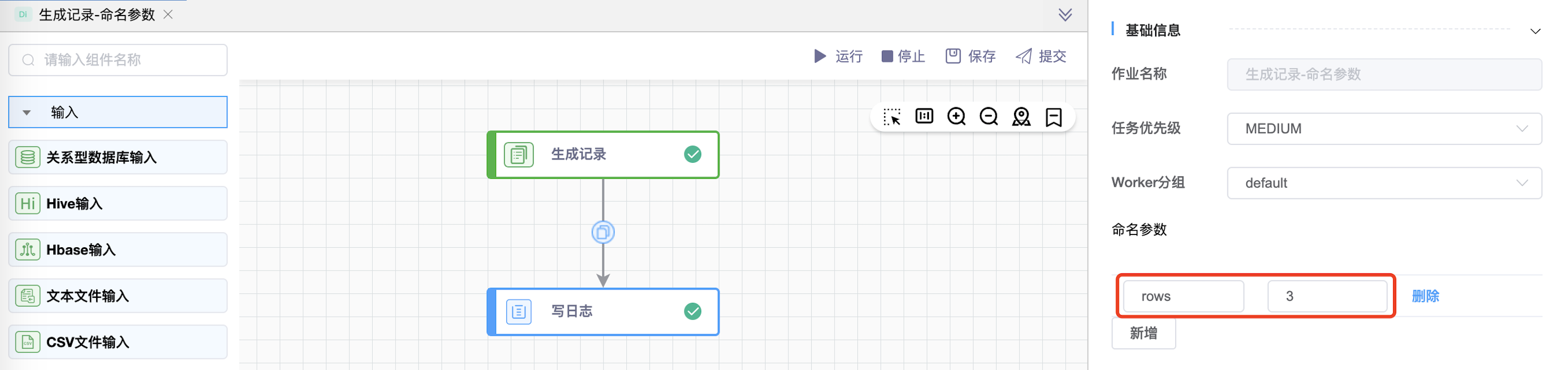The height and width of the screenshot is (370, 1568).
Task: Click the copy icon on connector line
Action: coord(603,232)
